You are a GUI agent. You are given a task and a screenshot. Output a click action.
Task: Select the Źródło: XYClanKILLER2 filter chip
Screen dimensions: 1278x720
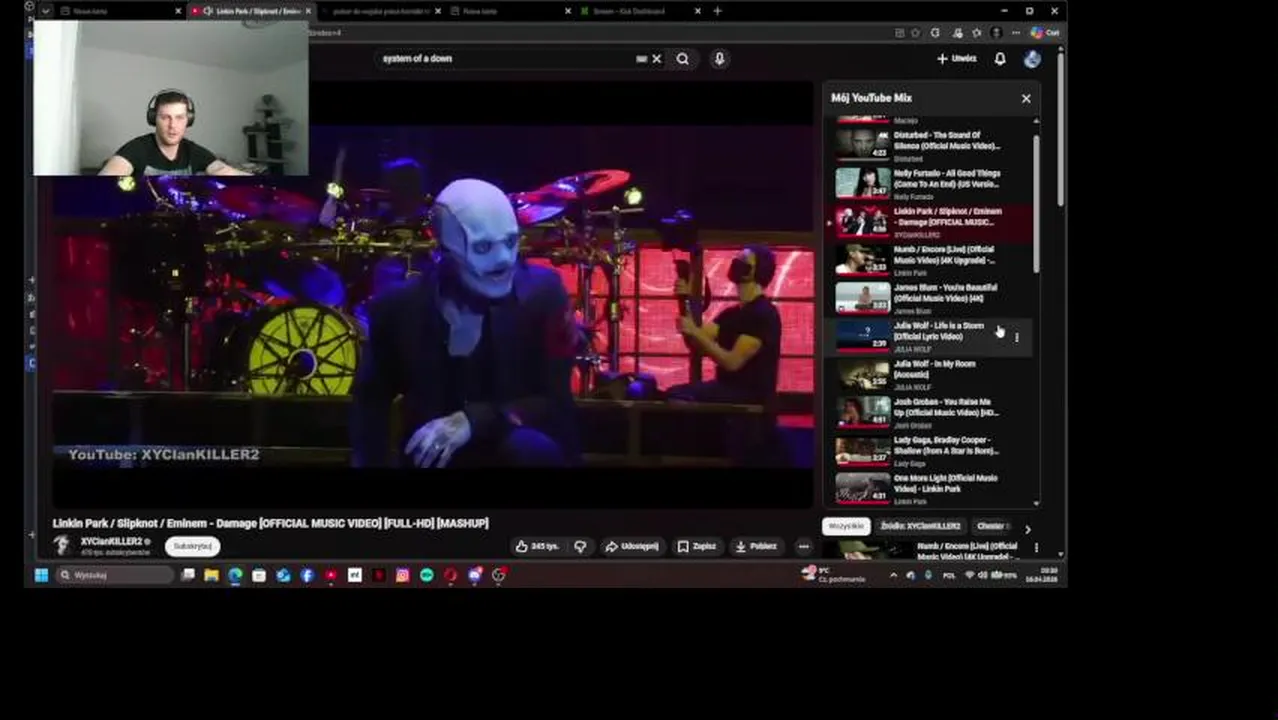[921, 526]
